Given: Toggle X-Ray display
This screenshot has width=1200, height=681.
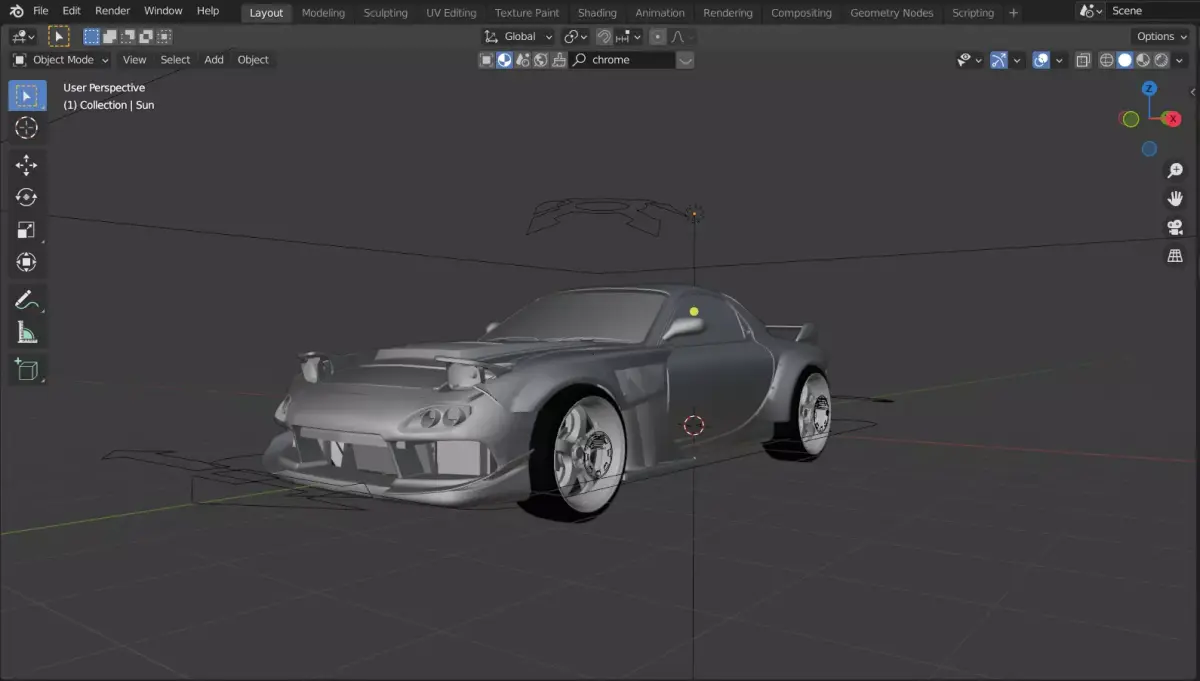Looking at the screenshot, I should point(1083,60).
